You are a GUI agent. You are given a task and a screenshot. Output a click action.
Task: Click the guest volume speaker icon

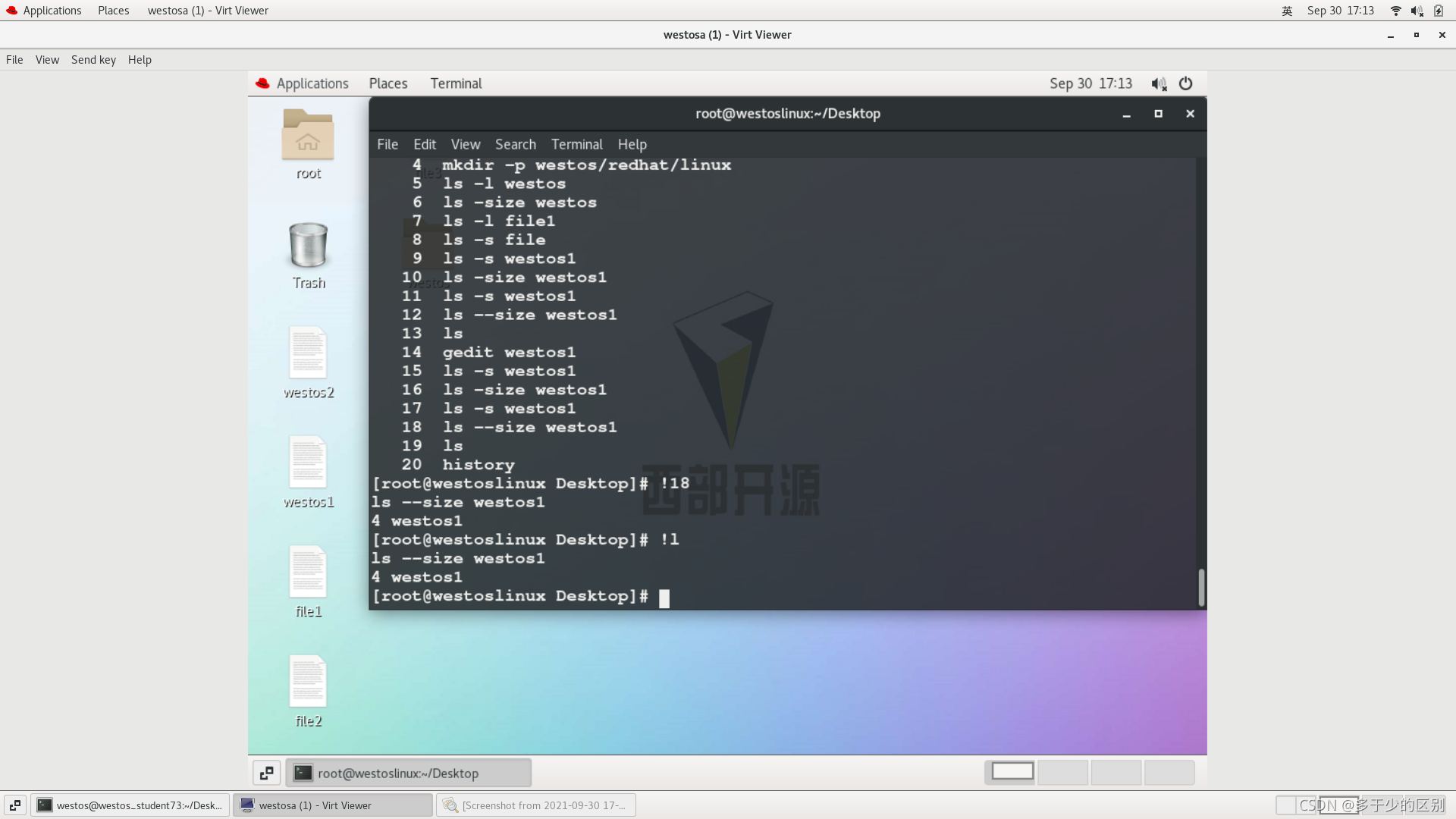[1158, 83]
